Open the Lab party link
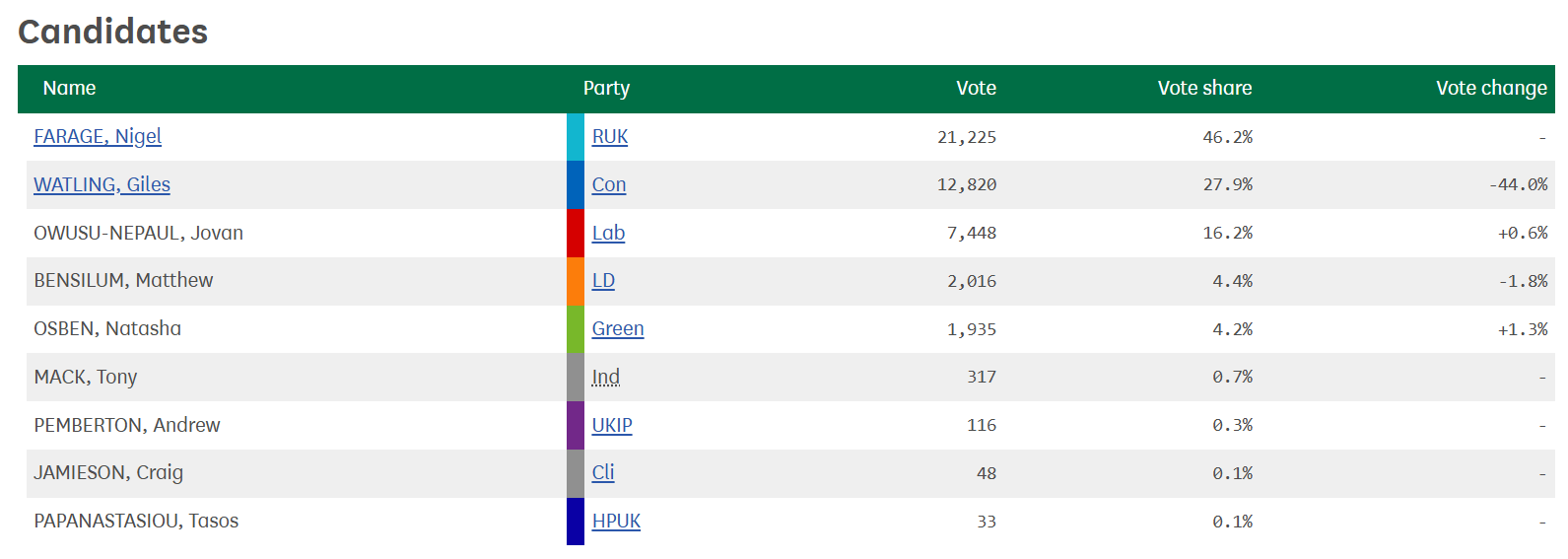Image resolution: width=1568 pixels, height=559 pixels. click(608, 233)
